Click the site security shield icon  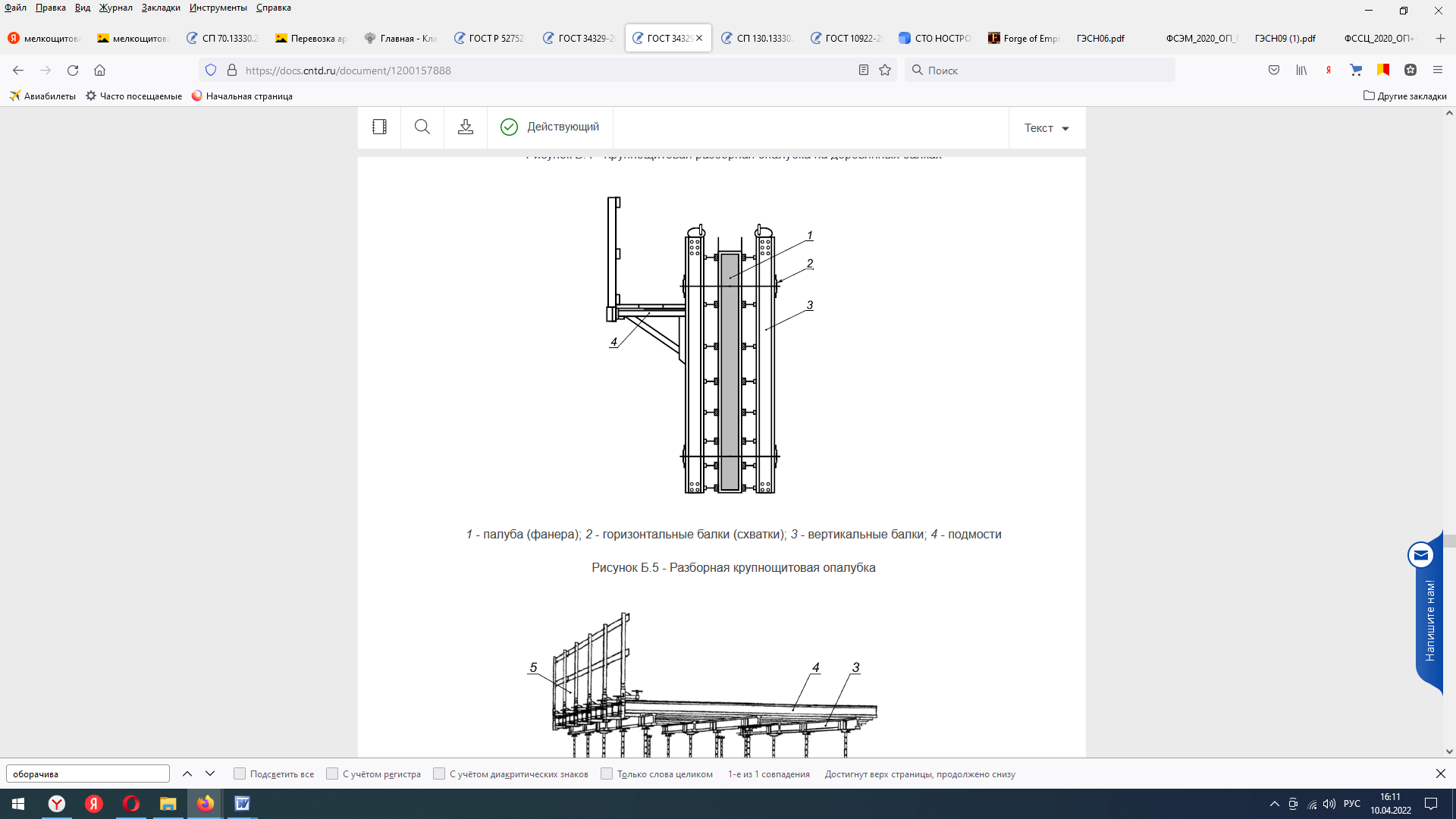211,70
